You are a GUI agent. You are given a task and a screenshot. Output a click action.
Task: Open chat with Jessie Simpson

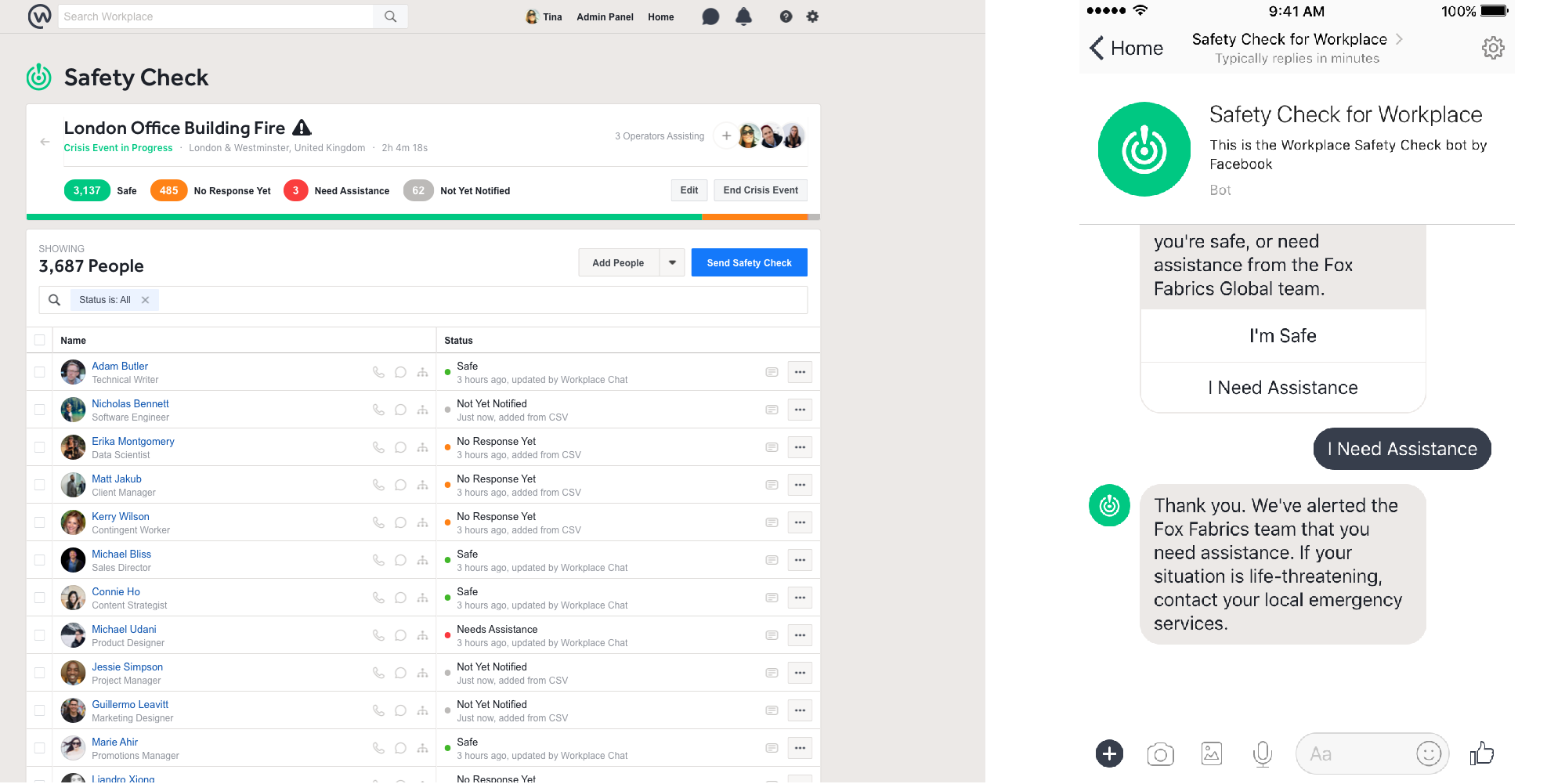400,673
